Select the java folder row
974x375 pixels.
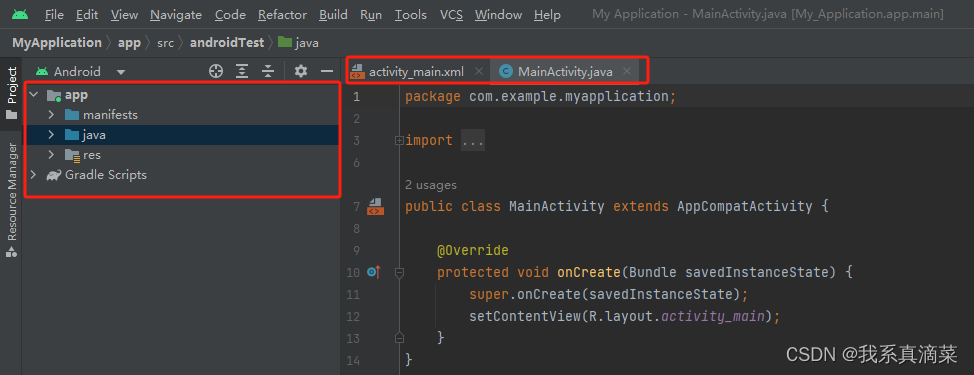tap(181, 135)
